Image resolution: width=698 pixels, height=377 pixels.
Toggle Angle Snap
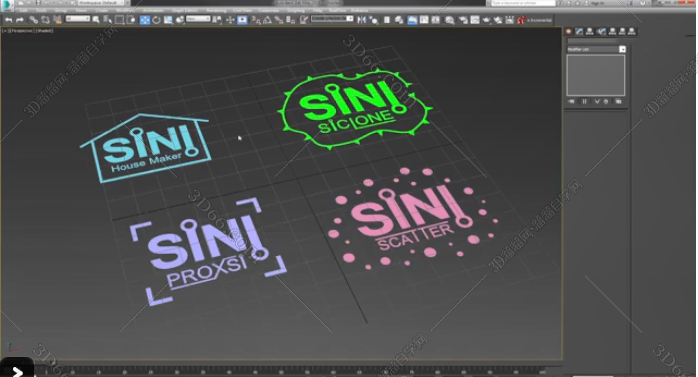(x=267, y=20)
